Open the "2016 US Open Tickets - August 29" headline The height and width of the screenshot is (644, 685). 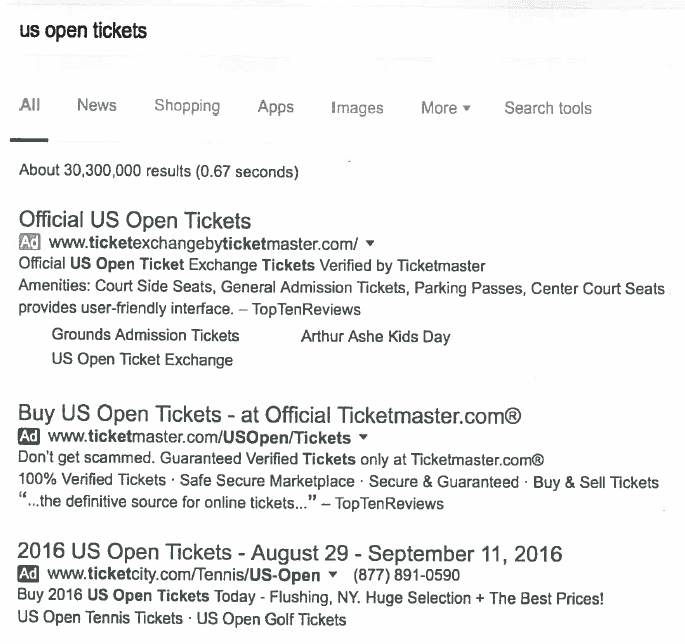click(290, 553)
